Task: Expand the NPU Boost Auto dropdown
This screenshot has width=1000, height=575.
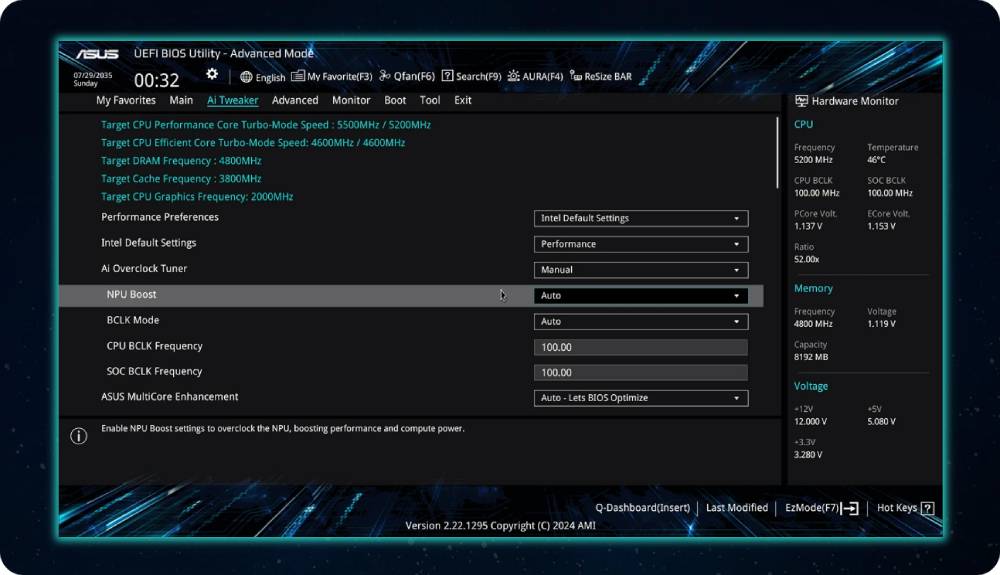Action: click(x=641, y=296)
